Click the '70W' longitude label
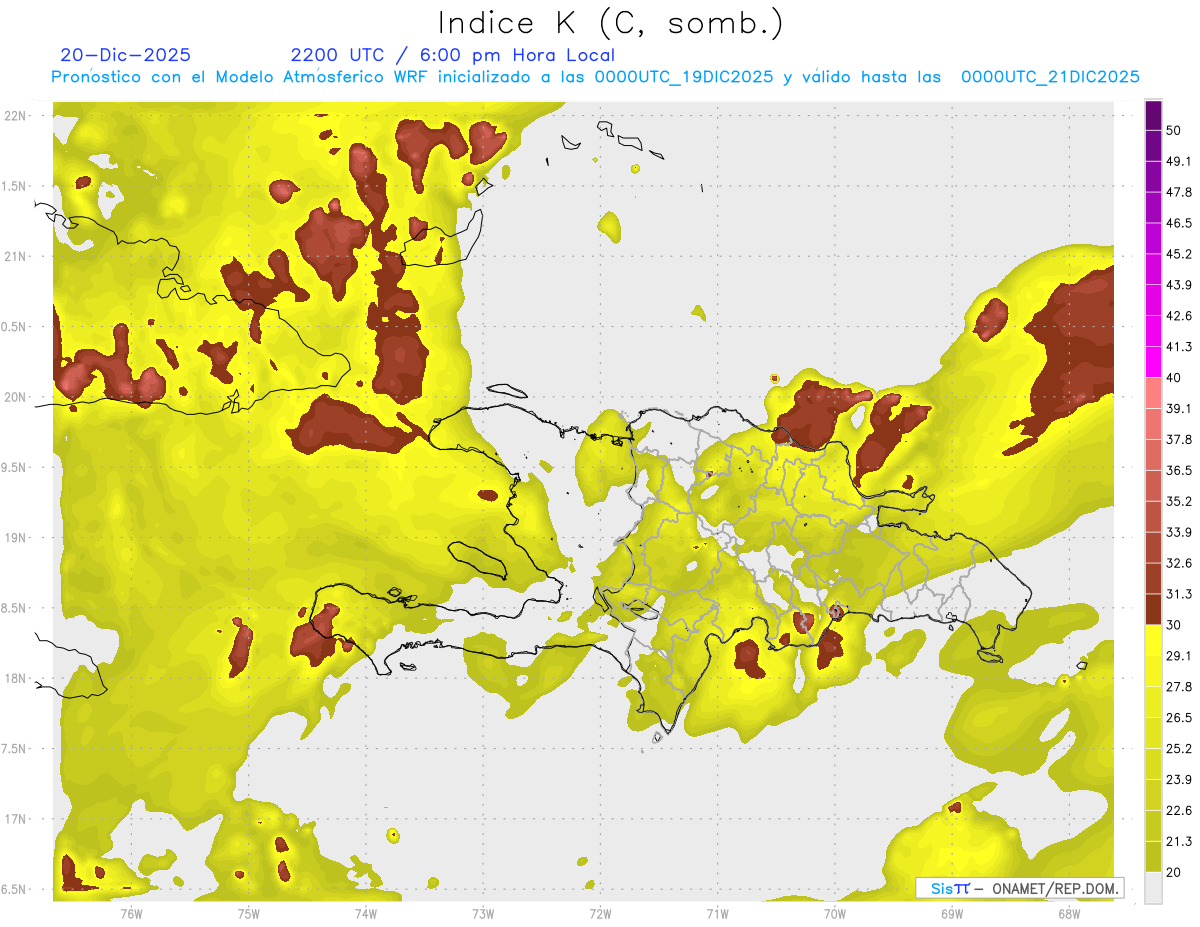1200x927 pixels. [835, 913]
